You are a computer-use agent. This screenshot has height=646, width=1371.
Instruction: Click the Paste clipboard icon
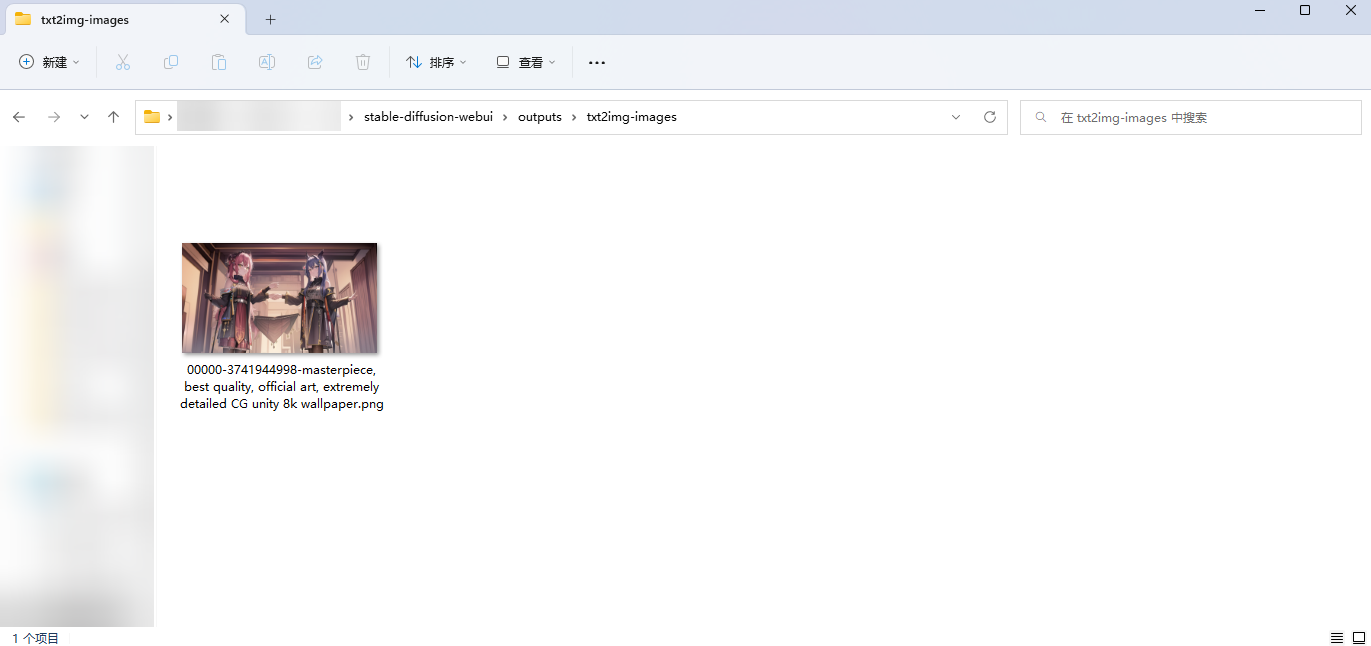[x=219, y=62]
